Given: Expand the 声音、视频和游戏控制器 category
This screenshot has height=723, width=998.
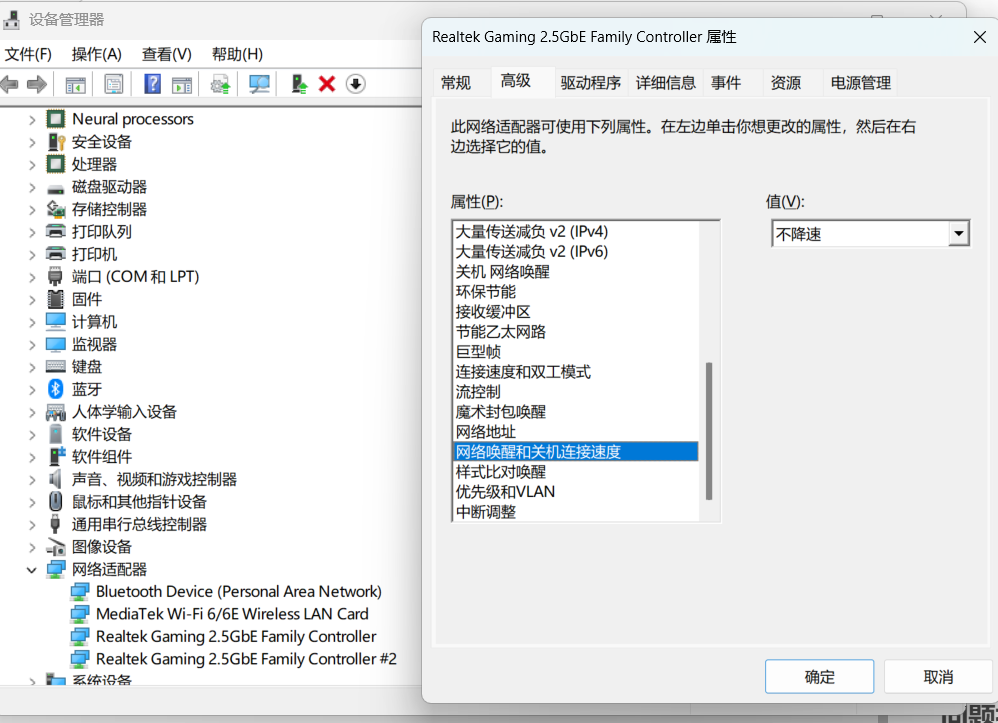Looking at the screenshot, I should 32,480.
